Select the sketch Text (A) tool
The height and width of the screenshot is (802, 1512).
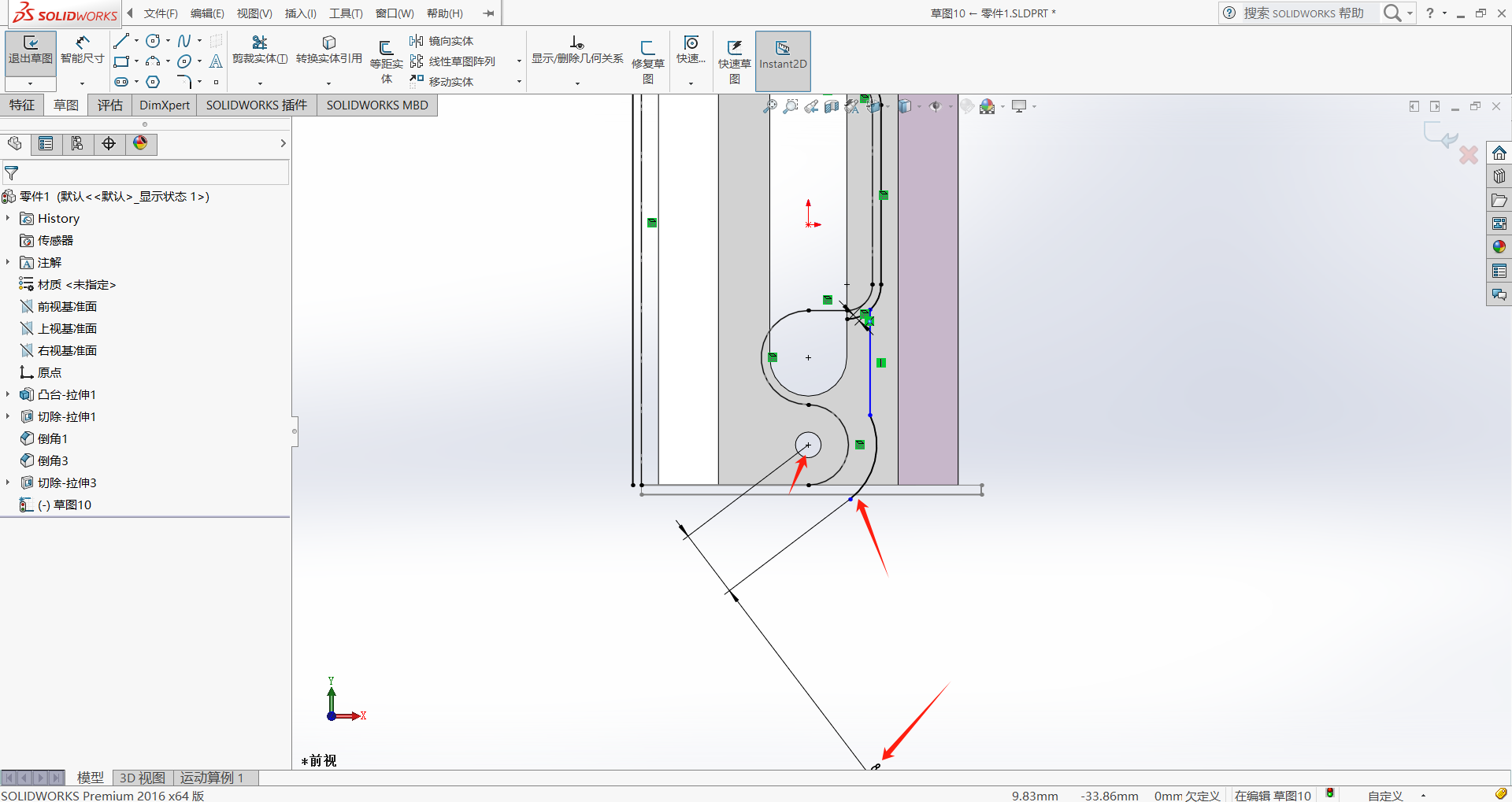[x=216, y=61]
